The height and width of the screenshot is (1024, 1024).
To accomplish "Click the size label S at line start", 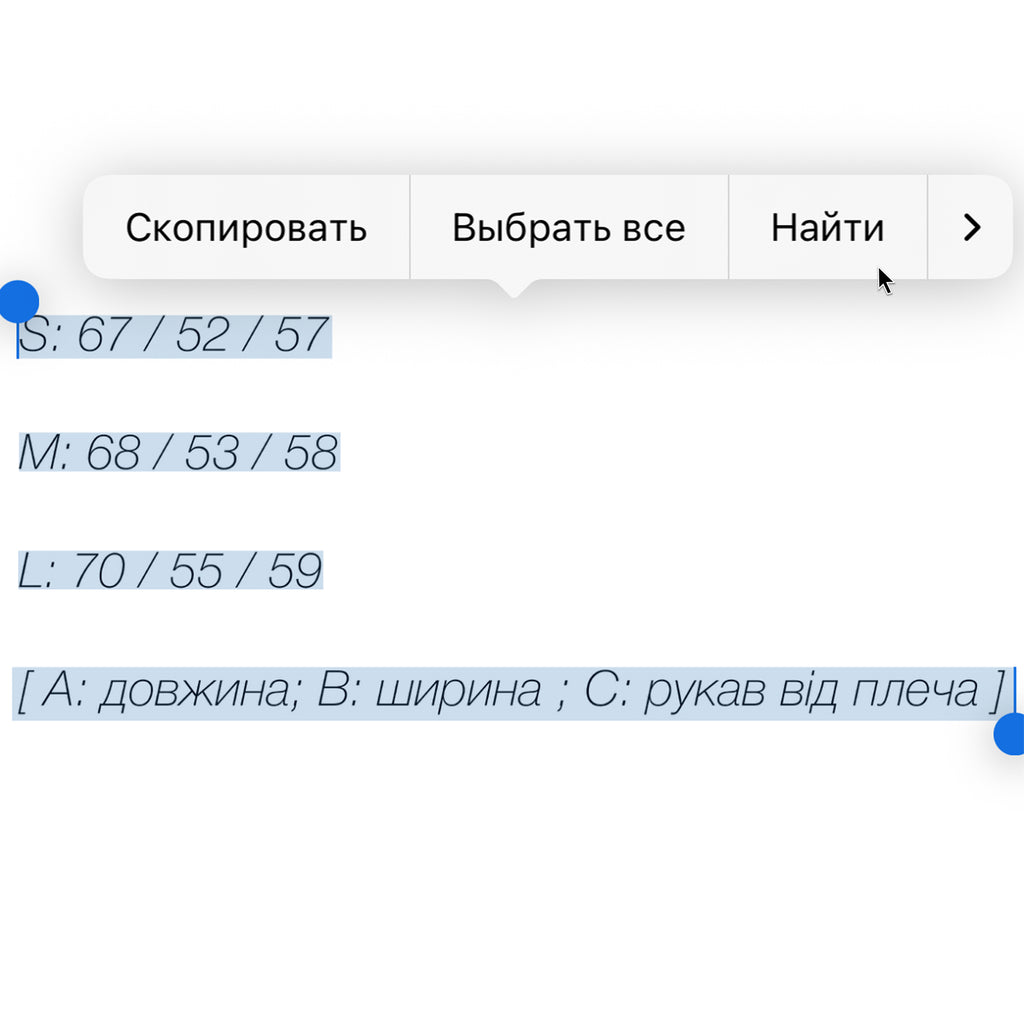I will [32, 336].
